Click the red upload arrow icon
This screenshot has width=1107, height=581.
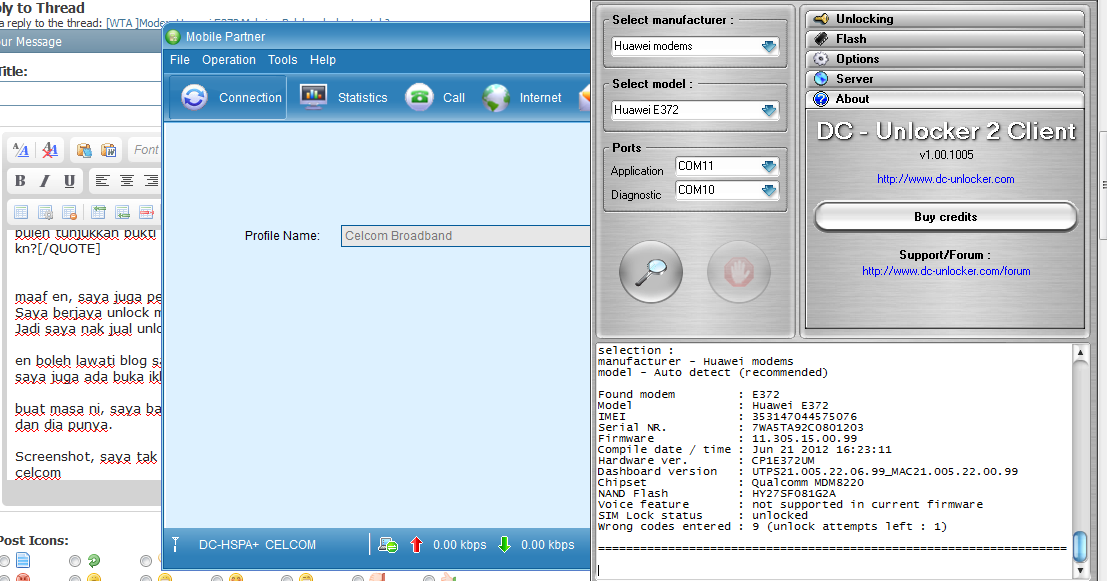click(417, 544)
